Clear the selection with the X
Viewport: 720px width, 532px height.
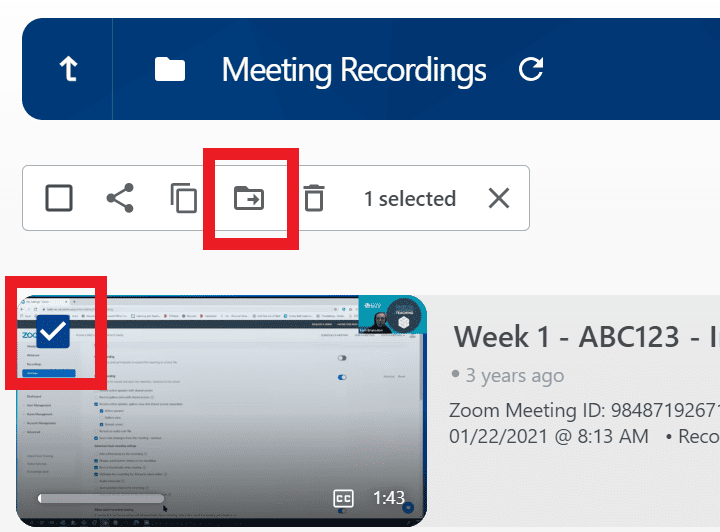499,198
